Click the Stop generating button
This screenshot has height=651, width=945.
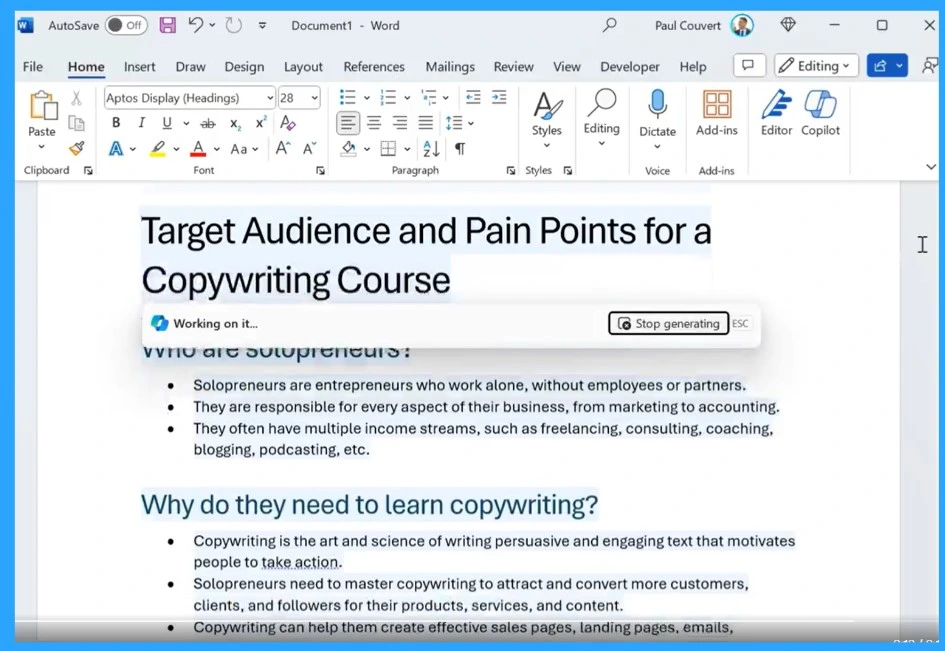pos(668,323)
